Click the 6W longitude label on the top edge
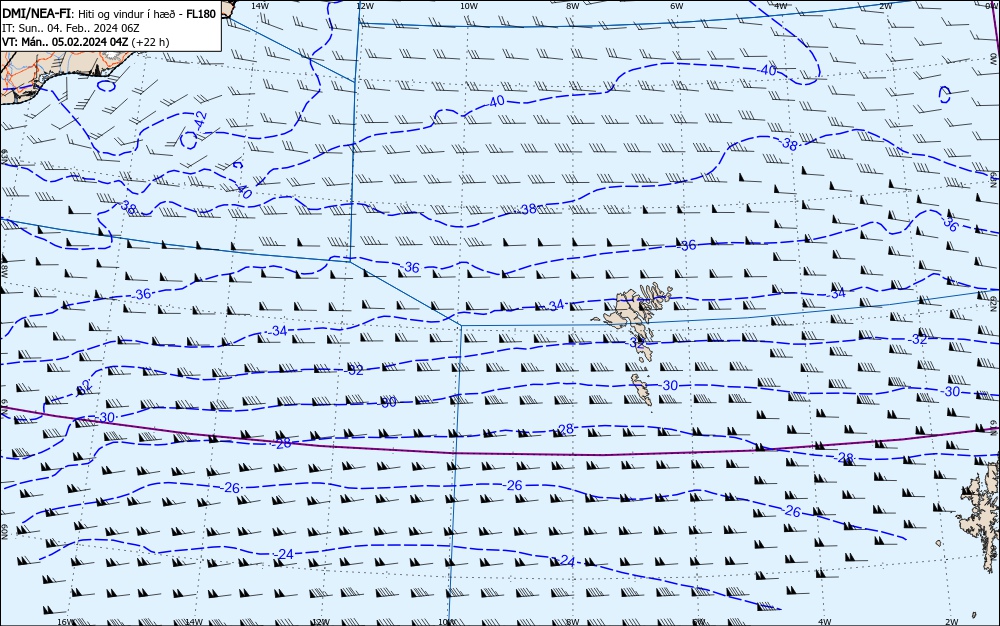 tap(677, 6)
